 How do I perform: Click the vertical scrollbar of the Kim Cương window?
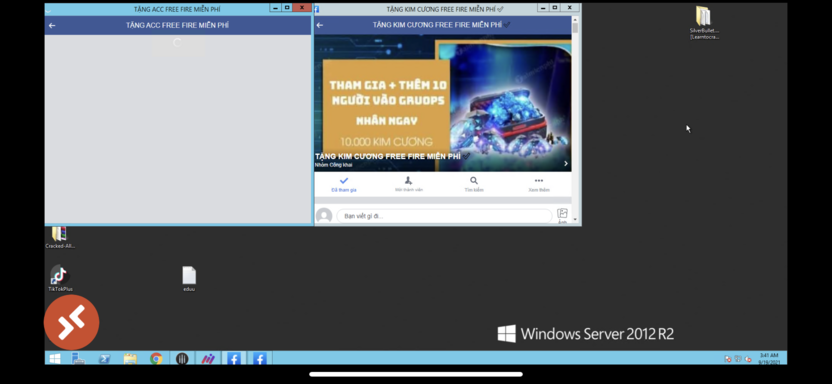[x=575, y=120]
